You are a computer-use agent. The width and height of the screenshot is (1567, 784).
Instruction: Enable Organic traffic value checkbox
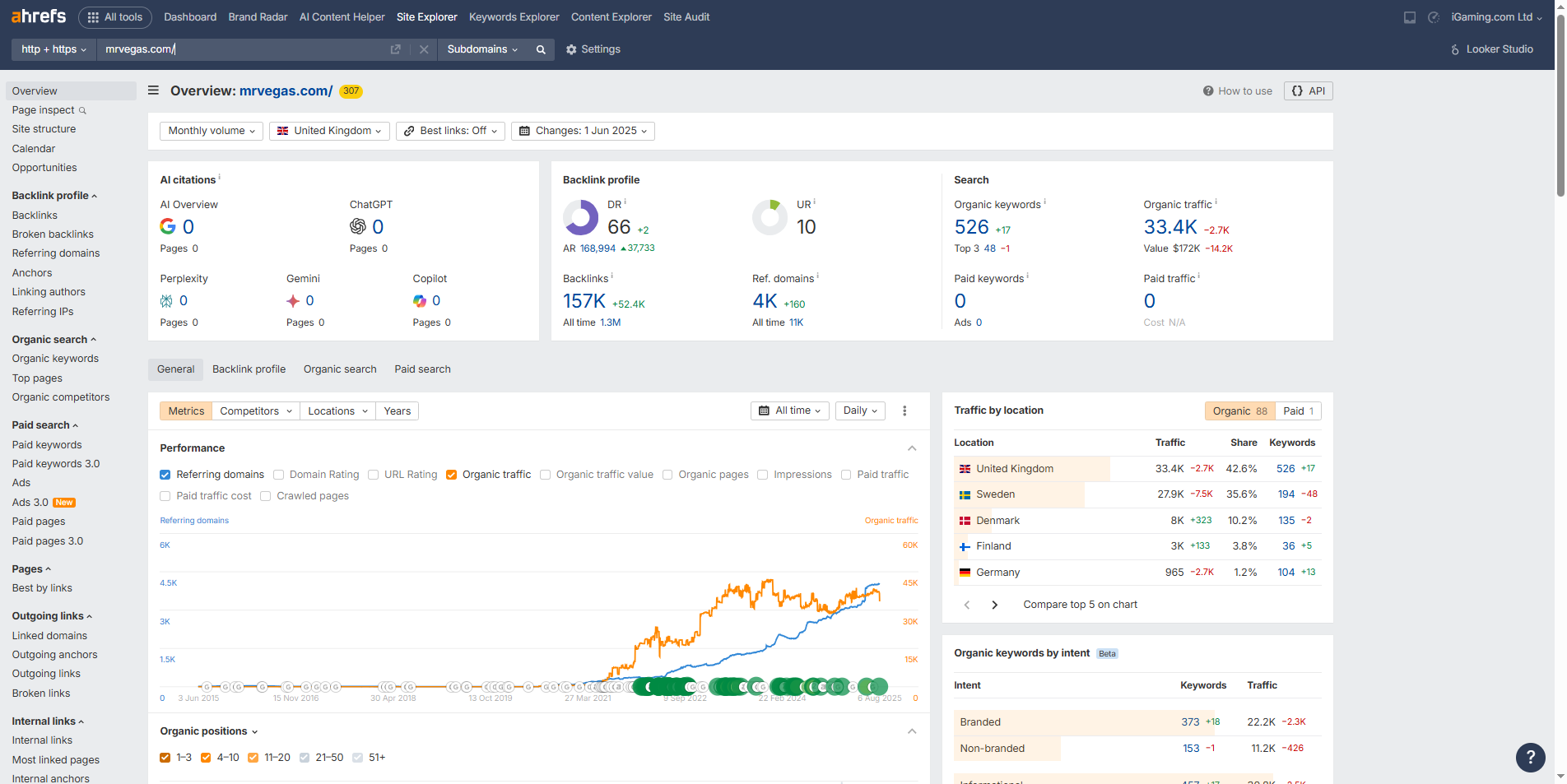(545, 475)
